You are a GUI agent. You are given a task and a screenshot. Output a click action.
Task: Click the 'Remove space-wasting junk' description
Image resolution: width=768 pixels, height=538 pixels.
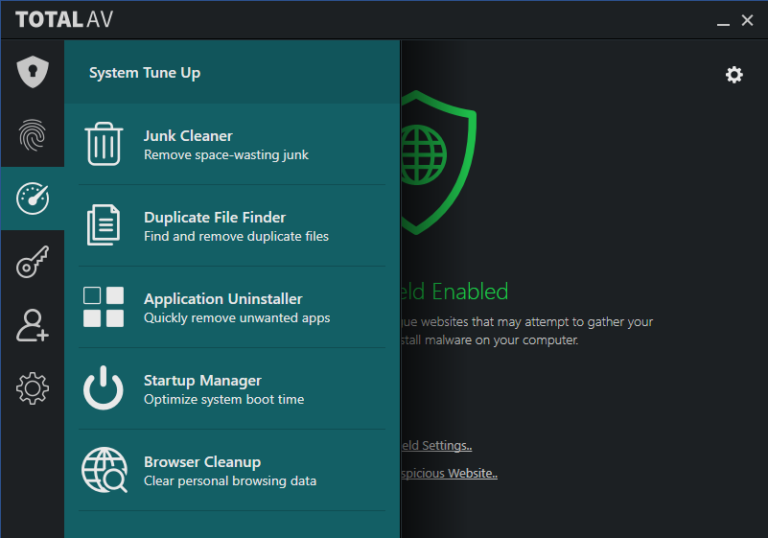tap(226, 155)
